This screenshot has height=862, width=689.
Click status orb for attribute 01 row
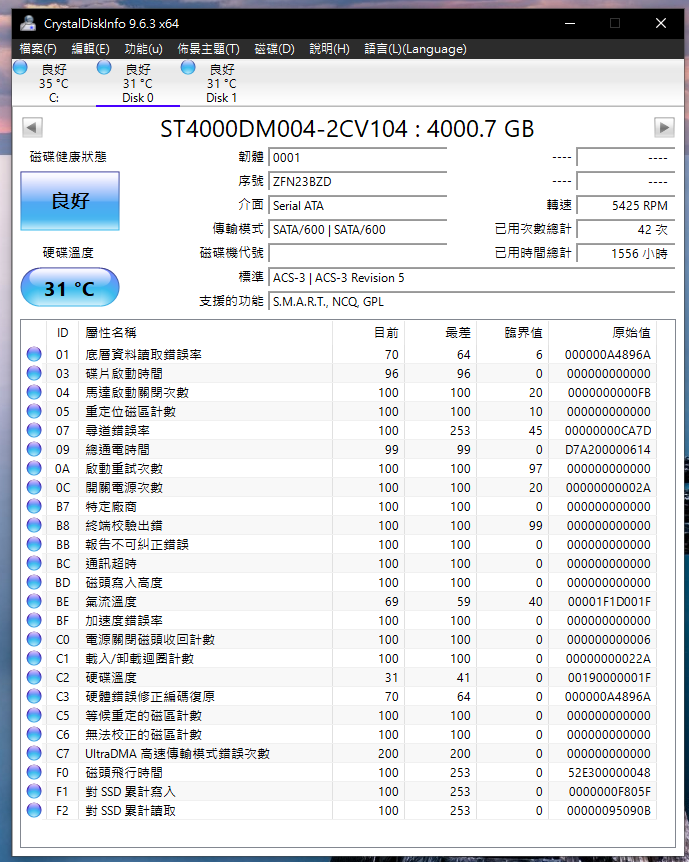[34, 355]
